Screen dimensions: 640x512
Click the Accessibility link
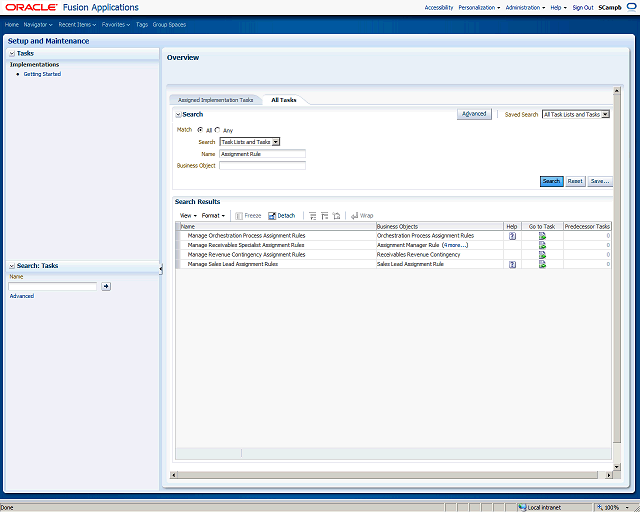439,7
